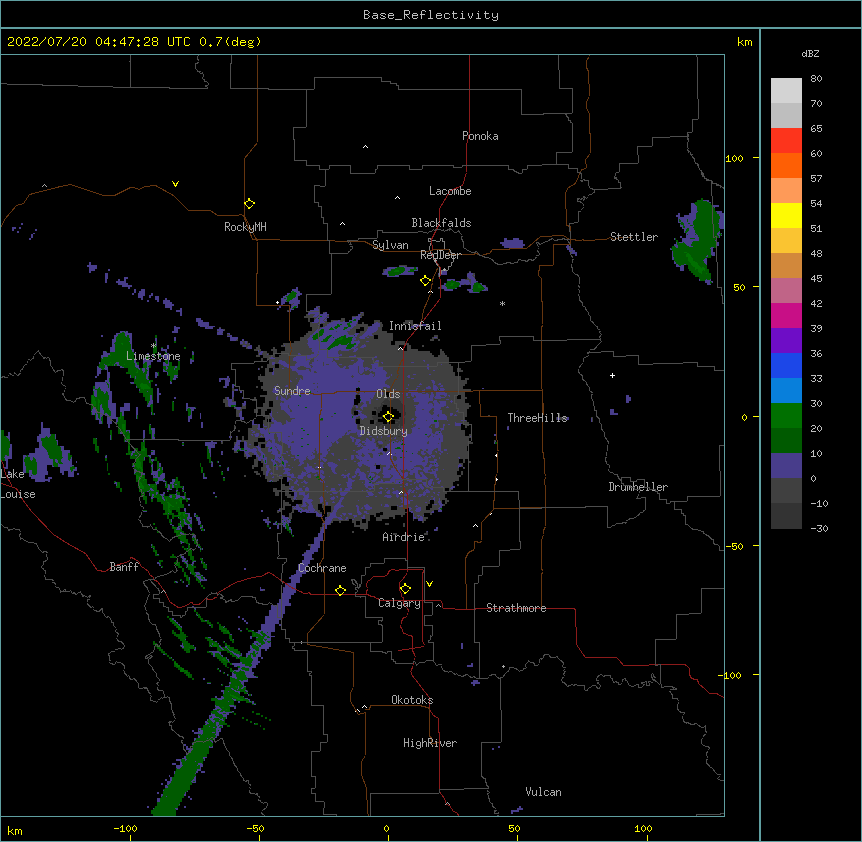Select the white caret marker just below Innisfail
This screenshot has width=862, height=842.
pos(401,348)
